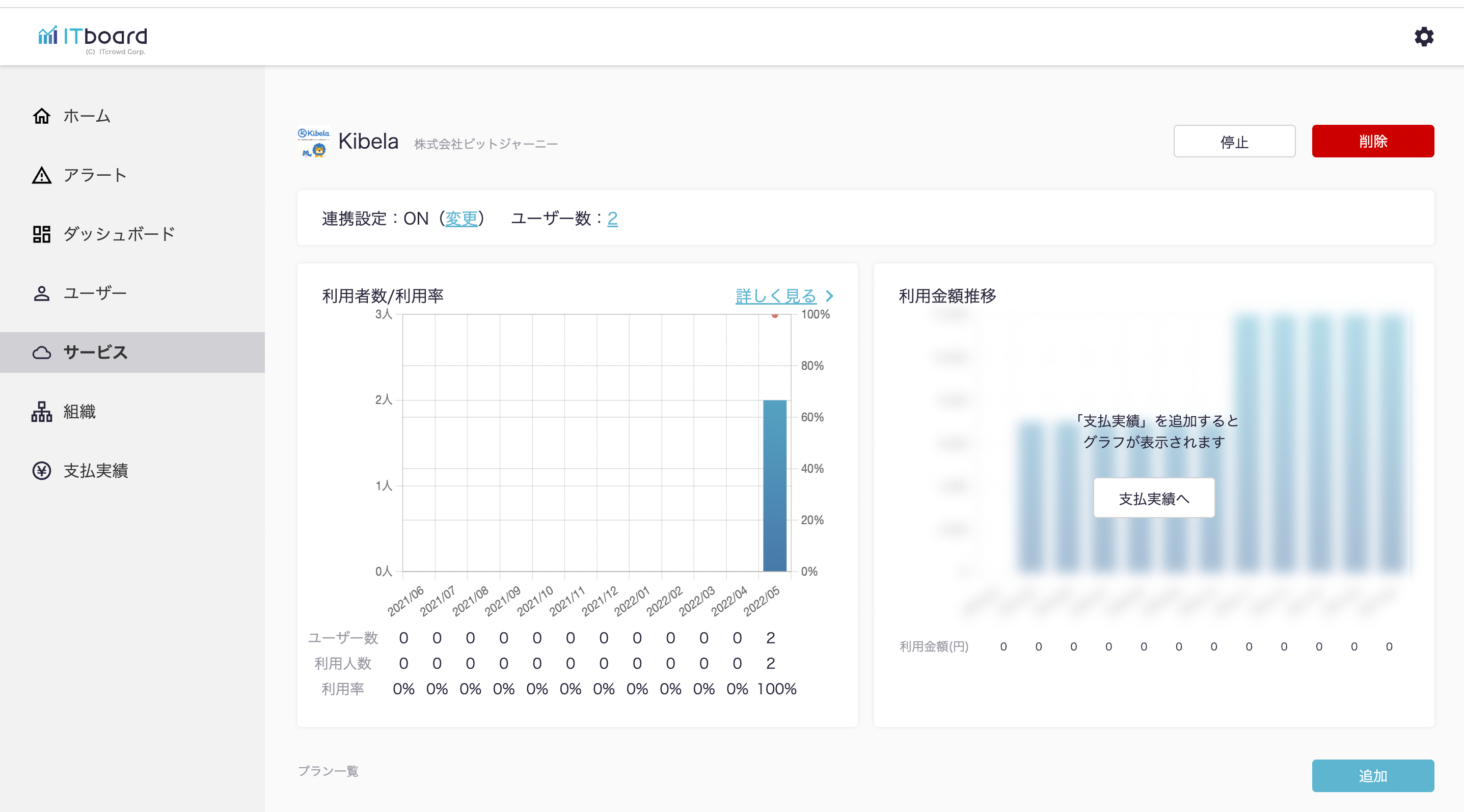The image size is (1464, 812).
Task: Click the user person icon
Action: [41, 293]
